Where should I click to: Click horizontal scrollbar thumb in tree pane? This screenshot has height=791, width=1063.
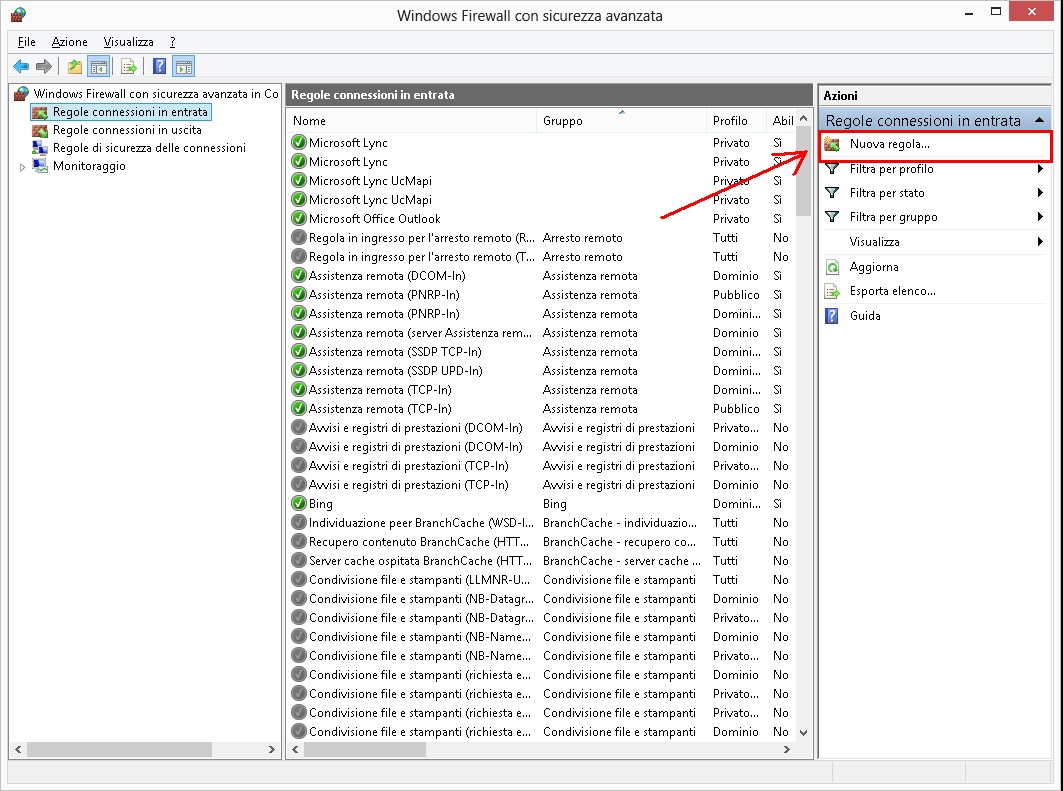[120, 749]
